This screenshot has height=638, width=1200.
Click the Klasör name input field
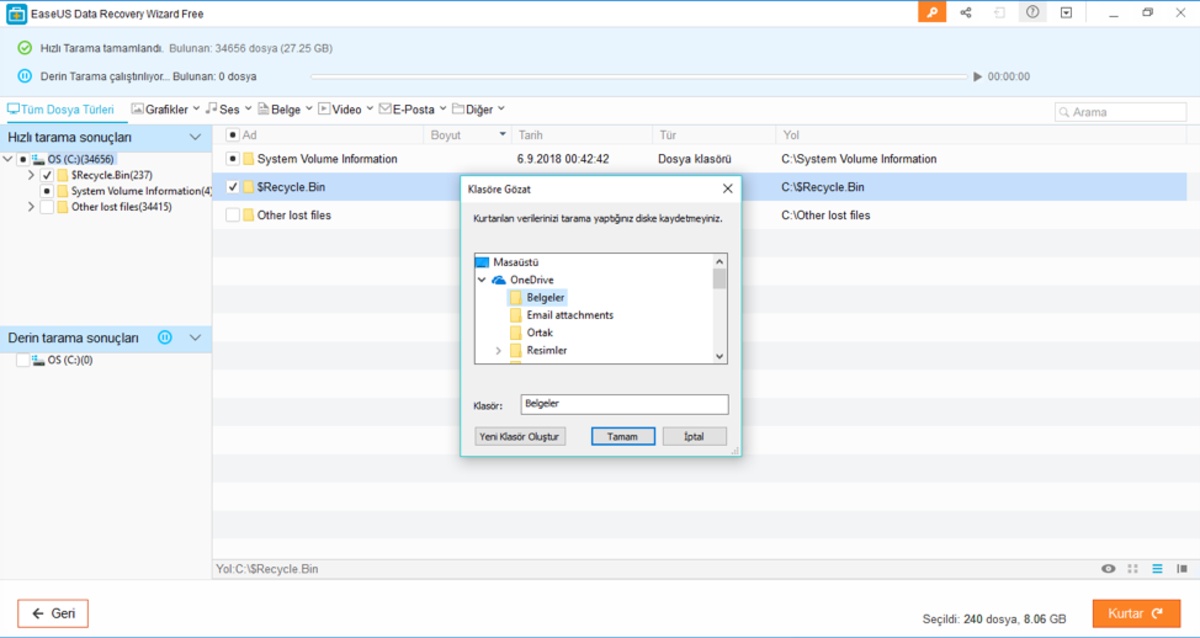click(625, 404)
